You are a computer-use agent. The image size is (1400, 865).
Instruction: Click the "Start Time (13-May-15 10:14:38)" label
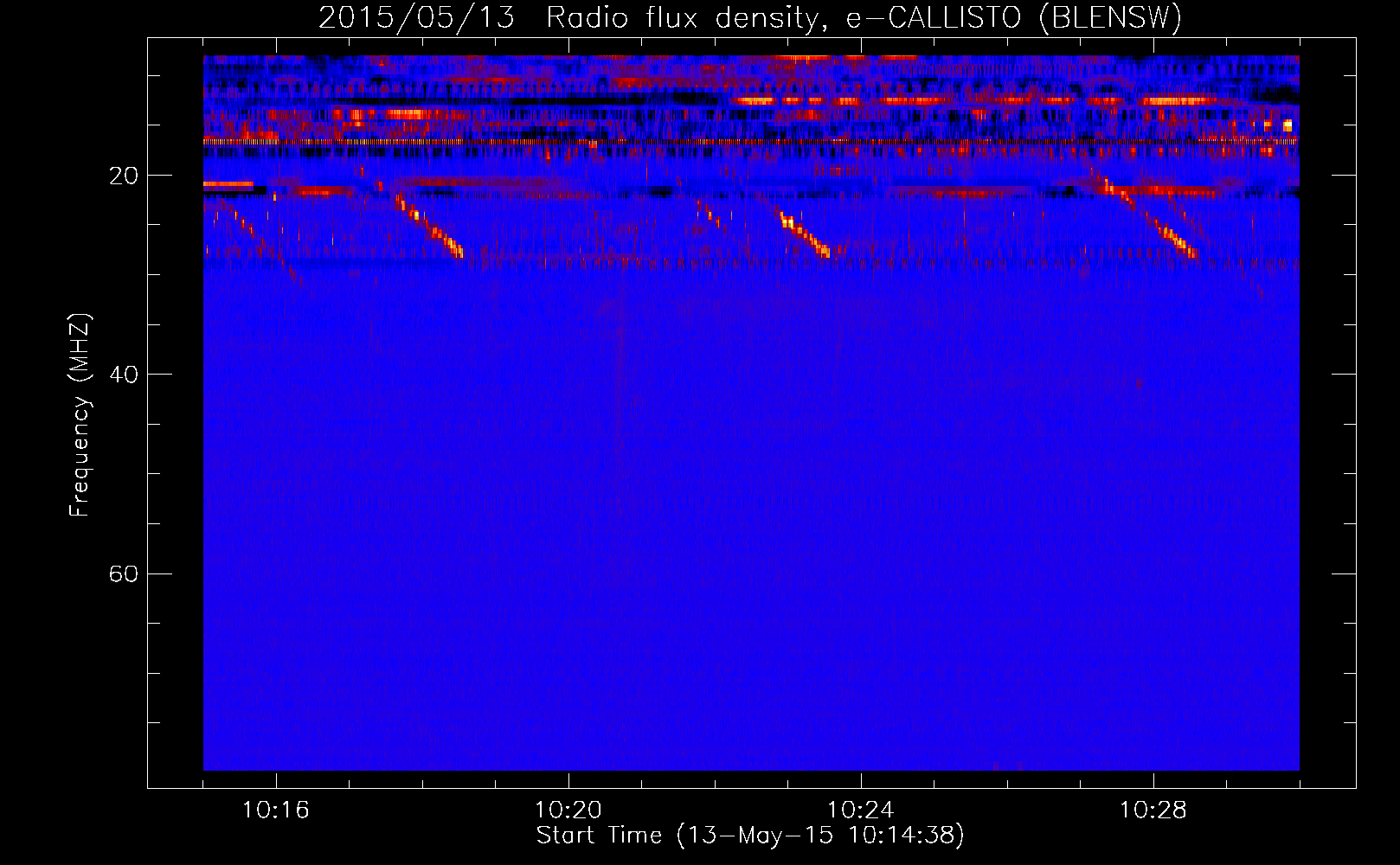coord(750,836)
